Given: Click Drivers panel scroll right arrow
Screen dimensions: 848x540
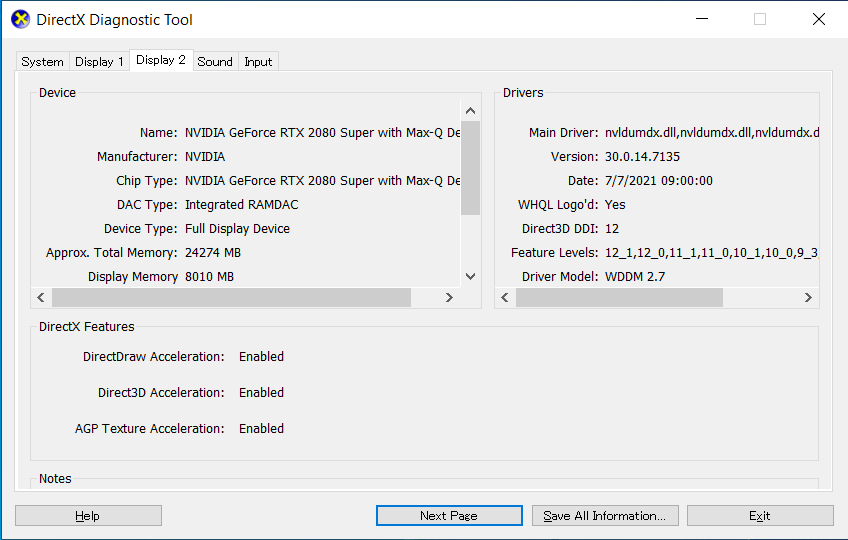Looking at the screenshot, I should pyautogui.click(x=808, y=298).
